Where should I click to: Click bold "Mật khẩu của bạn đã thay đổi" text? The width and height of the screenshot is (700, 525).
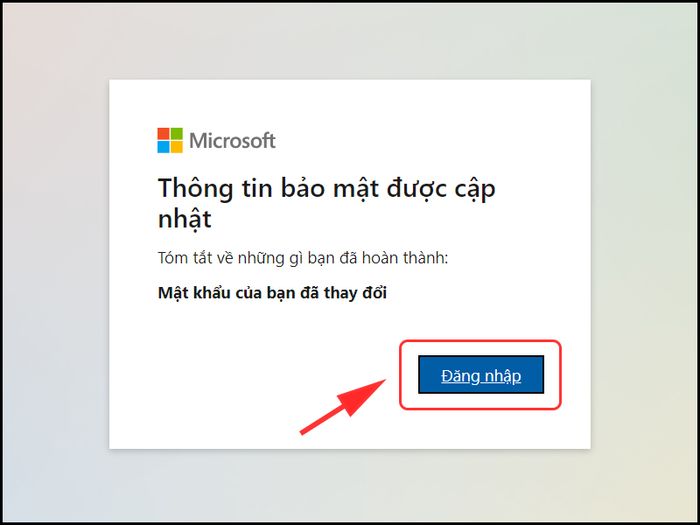[x=272, y=293]
